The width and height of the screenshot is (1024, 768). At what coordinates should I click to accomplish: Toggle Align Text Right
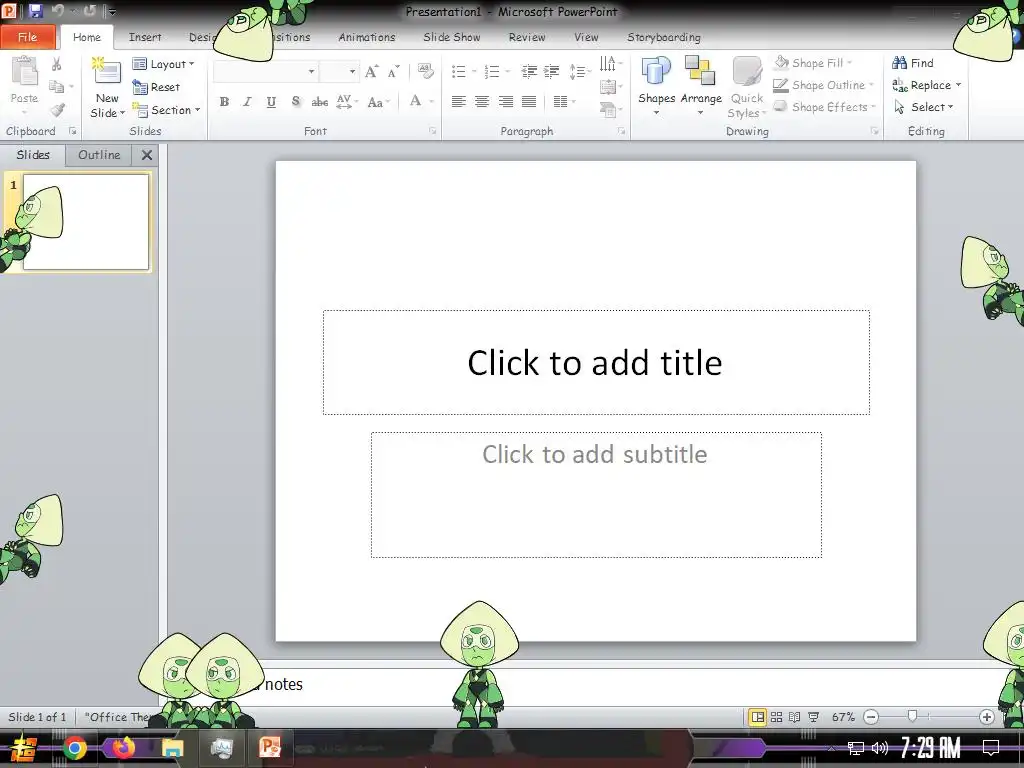click(505, 102)
